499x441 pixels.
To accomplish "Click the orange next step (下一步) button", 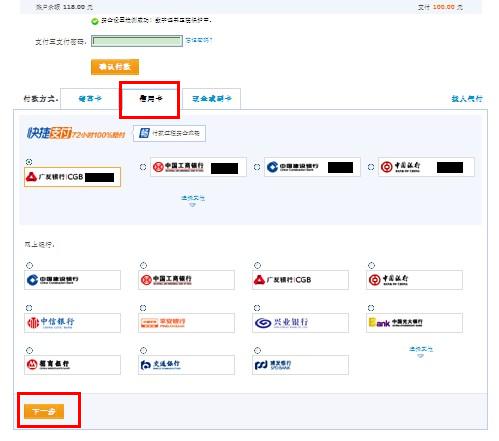I will coord(44,411).
